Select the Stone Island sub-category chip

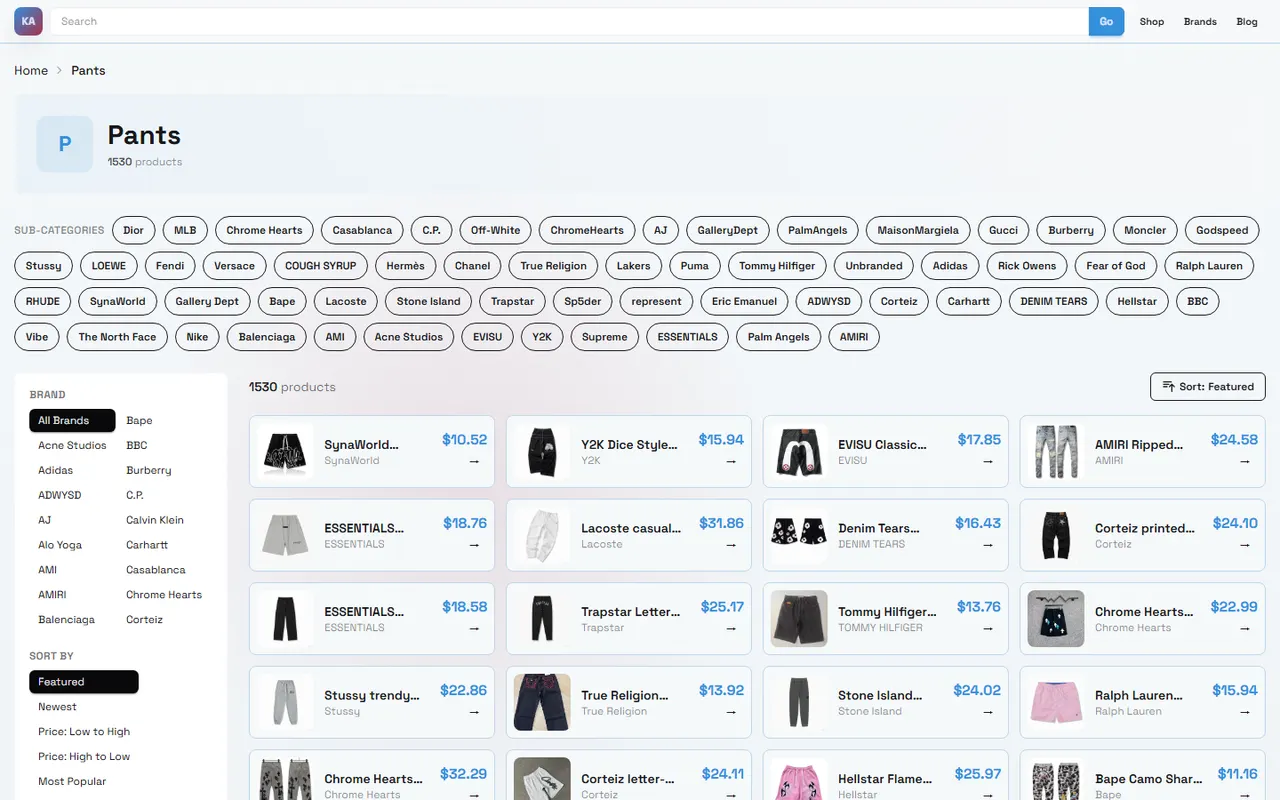[429, 302]
